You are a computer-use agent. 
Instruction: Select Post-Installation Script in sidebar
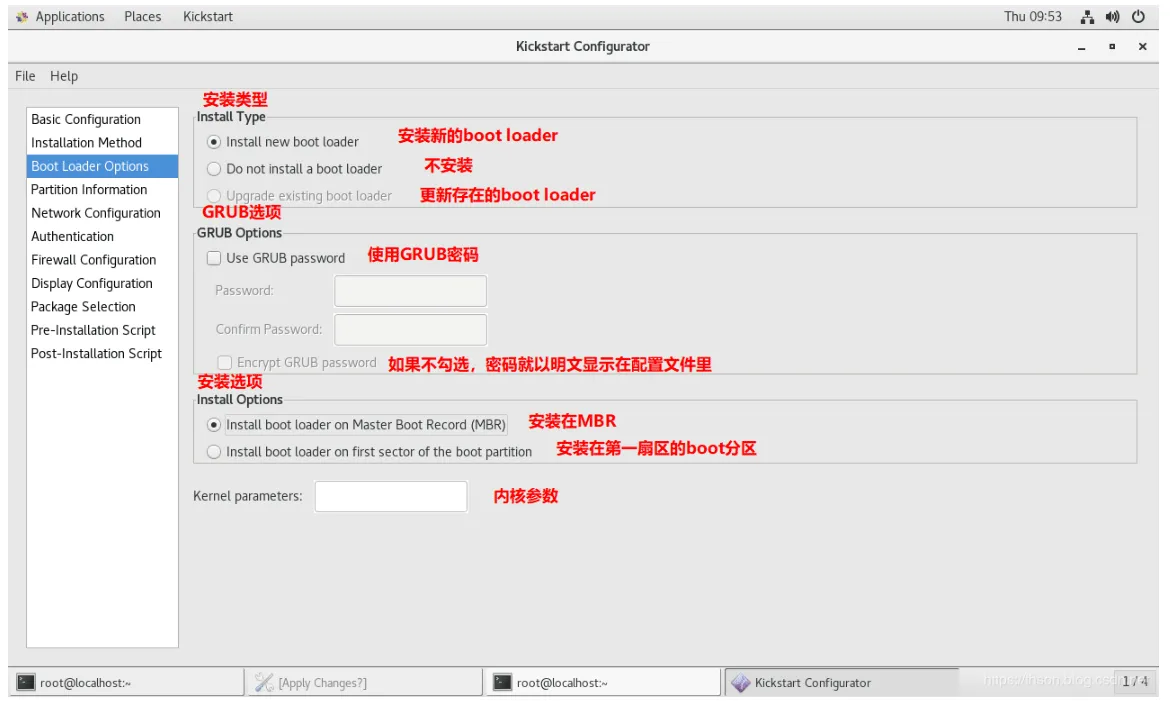coord(102,353)
